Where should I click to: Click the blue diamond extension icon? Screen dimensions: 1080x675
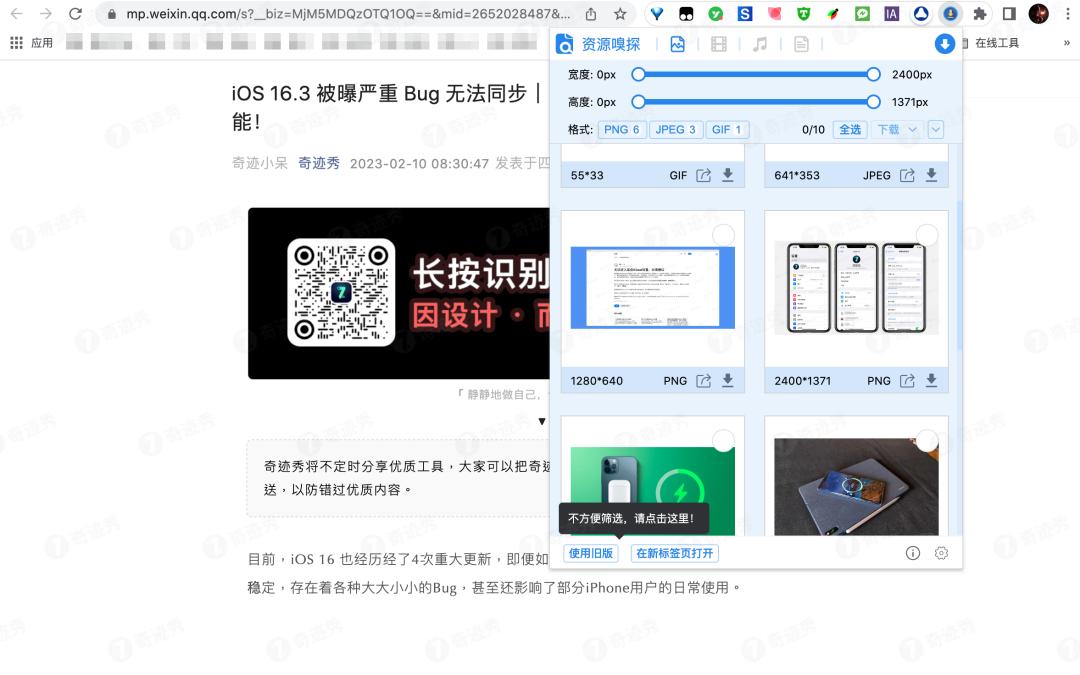pyautogui.click(x=656, y=14)
